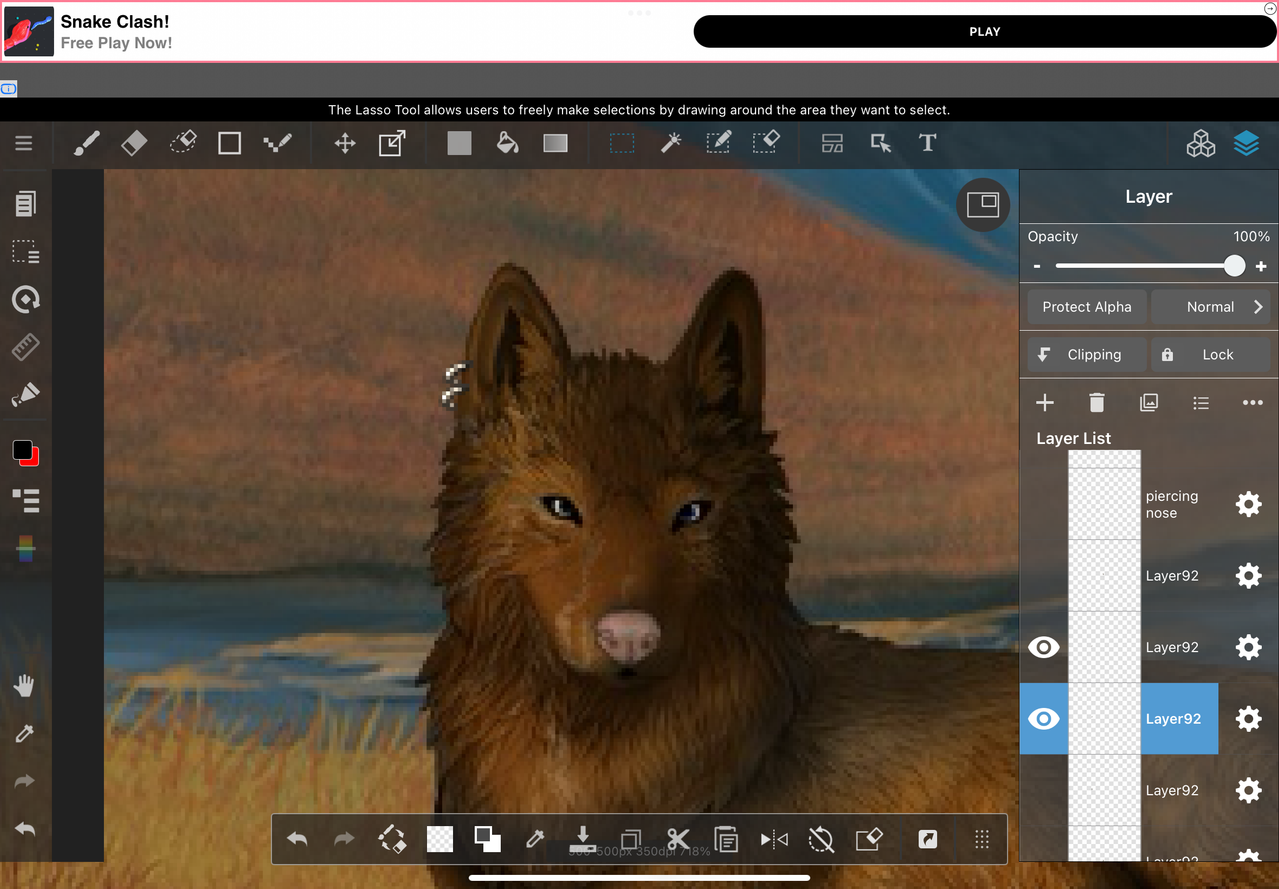Open settings for piercing nose layer
The width and height of the screenshot is (1279, 889).
click(1248, 504)
